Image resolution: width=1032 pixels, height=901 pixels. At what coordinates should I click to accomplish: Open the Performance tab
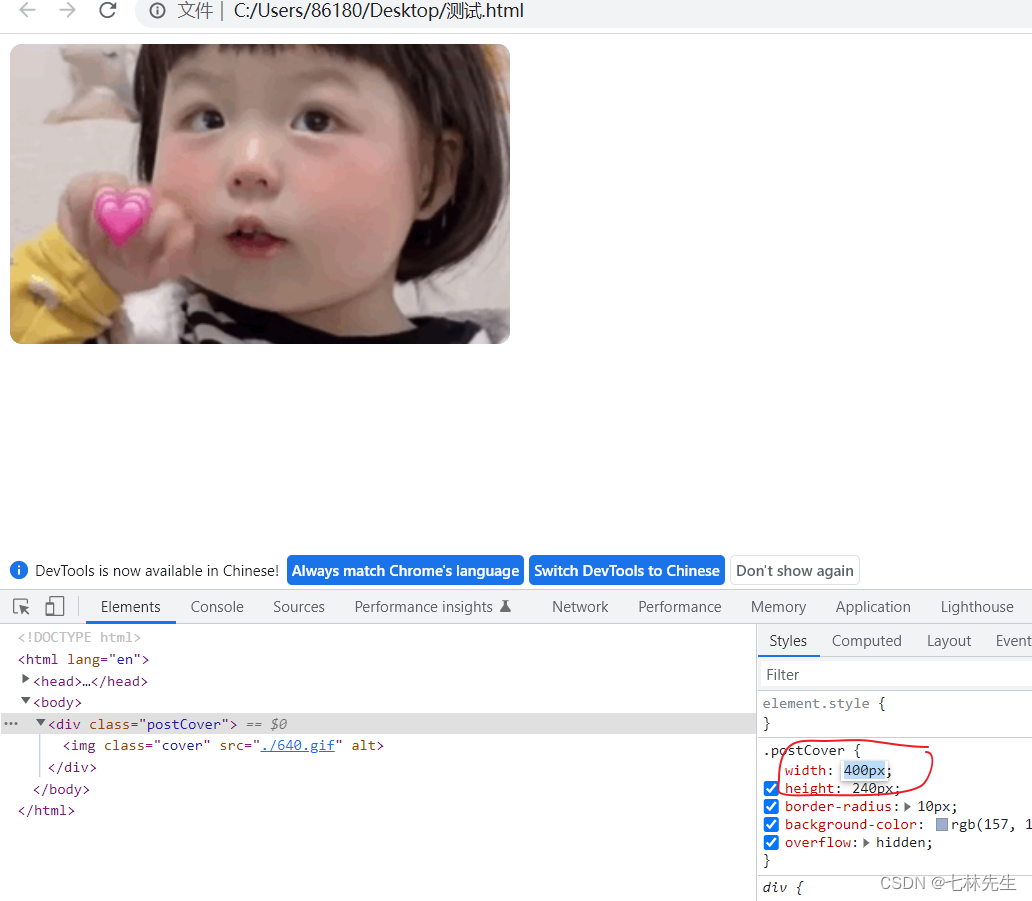679,607
